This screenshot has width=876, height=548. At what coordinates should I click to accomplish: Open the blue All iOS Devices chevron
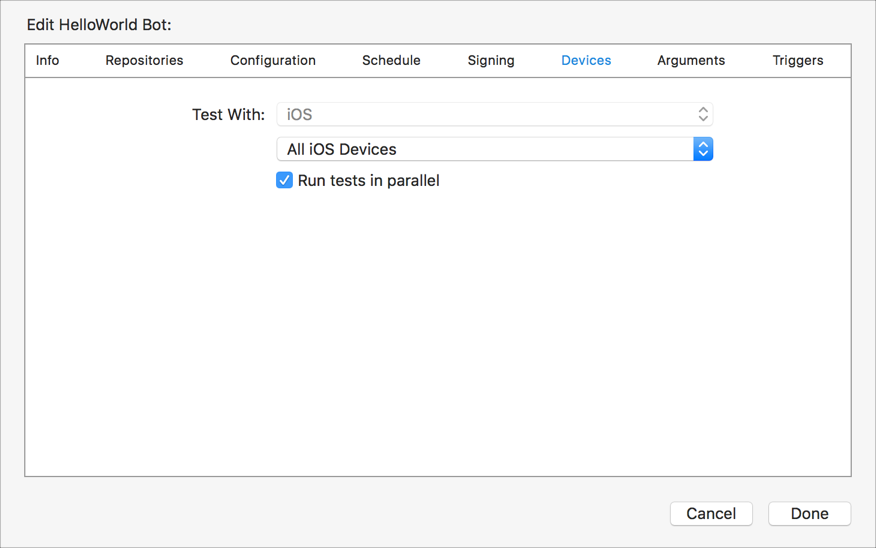pyautogui.click(x=703, y=149)
